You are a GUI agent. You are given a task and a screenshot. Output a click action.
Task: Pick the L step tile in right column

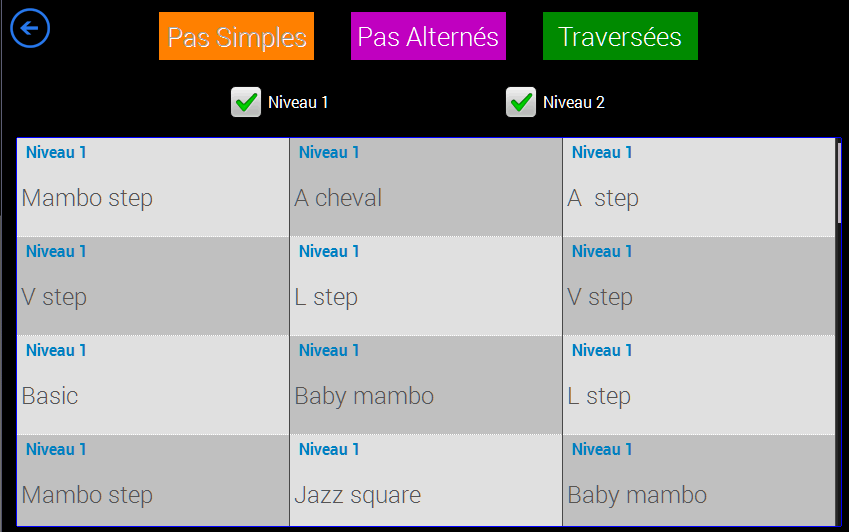pos(698,385)
